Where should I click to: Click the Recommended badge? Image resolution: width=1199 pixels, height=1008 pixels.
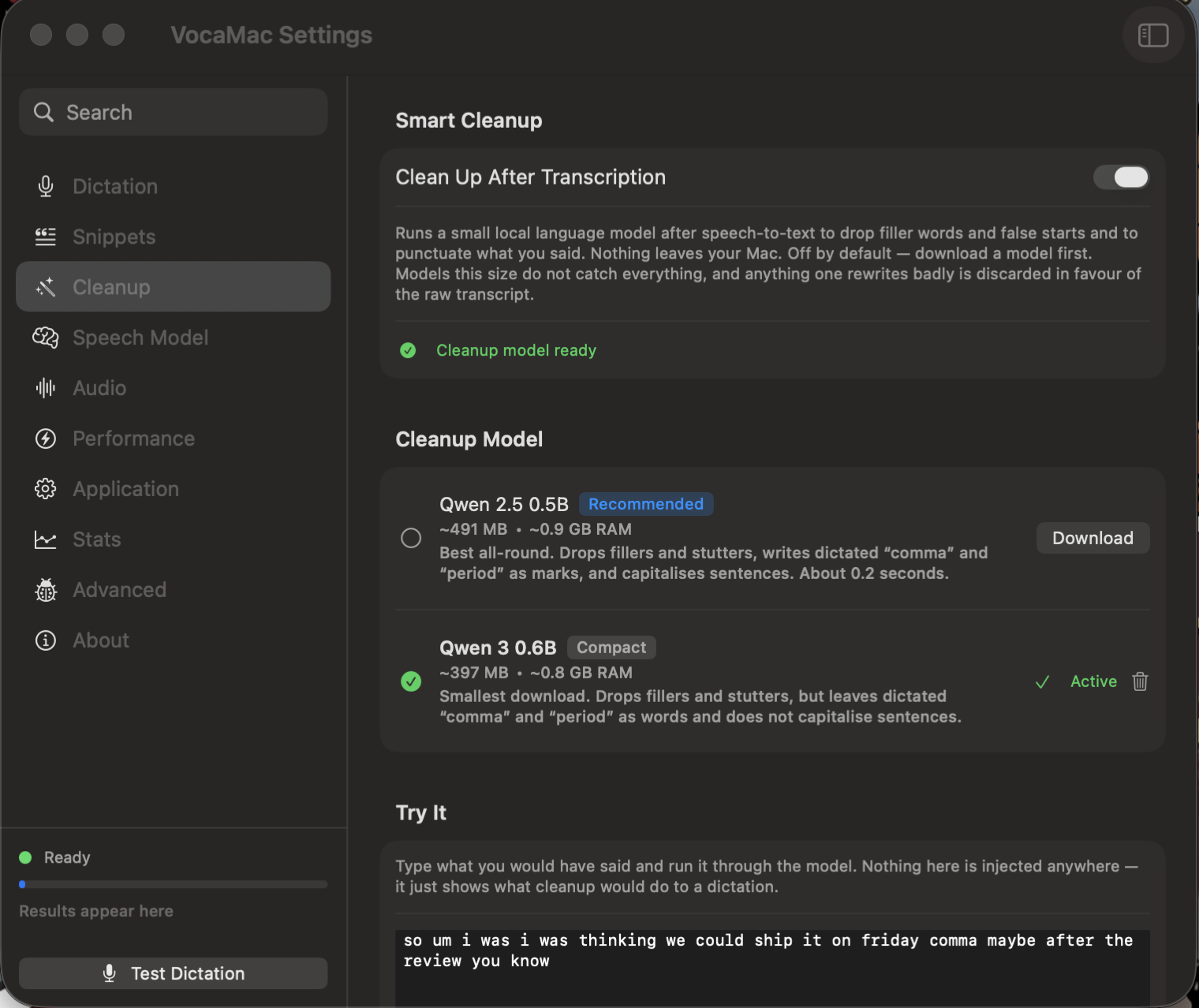pyautogui.click(x=646, y=504)
